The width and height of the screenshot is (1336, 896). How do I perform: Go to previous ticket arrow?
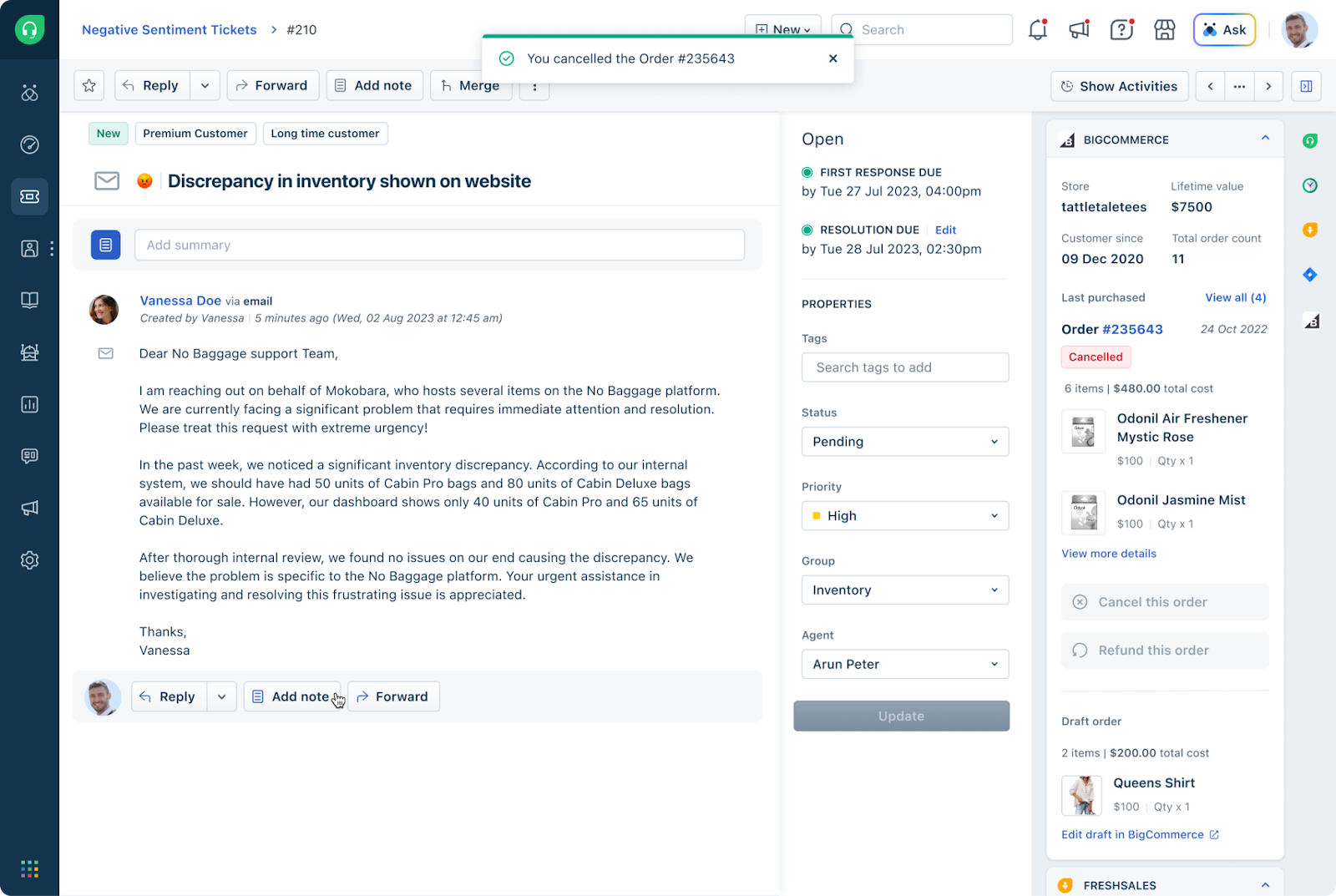[1210, 86]
